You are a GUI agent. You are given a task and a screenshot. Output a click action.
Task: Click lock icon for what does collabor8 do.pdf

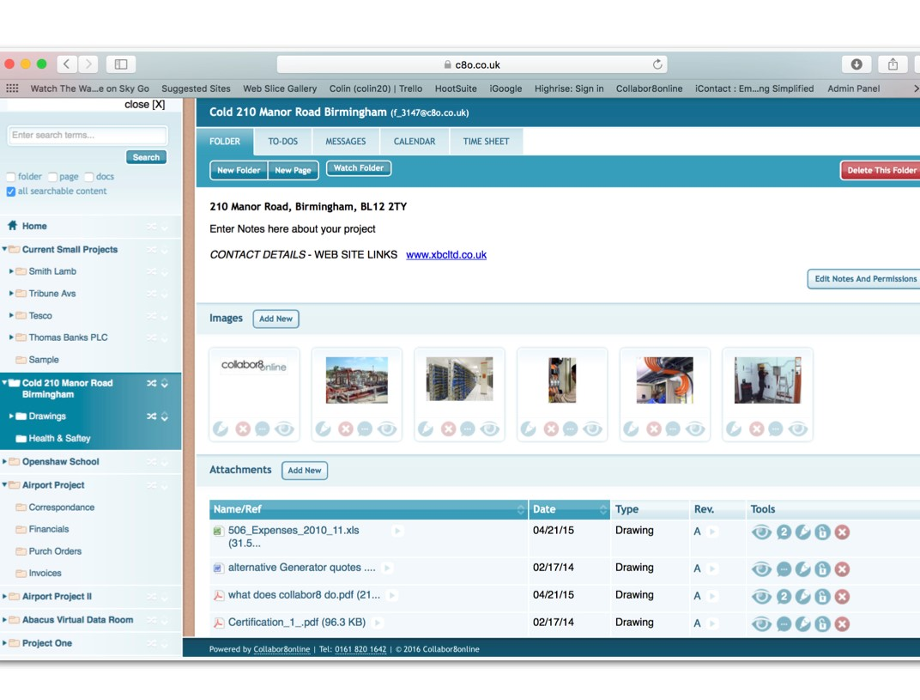(x=822, y=597)
